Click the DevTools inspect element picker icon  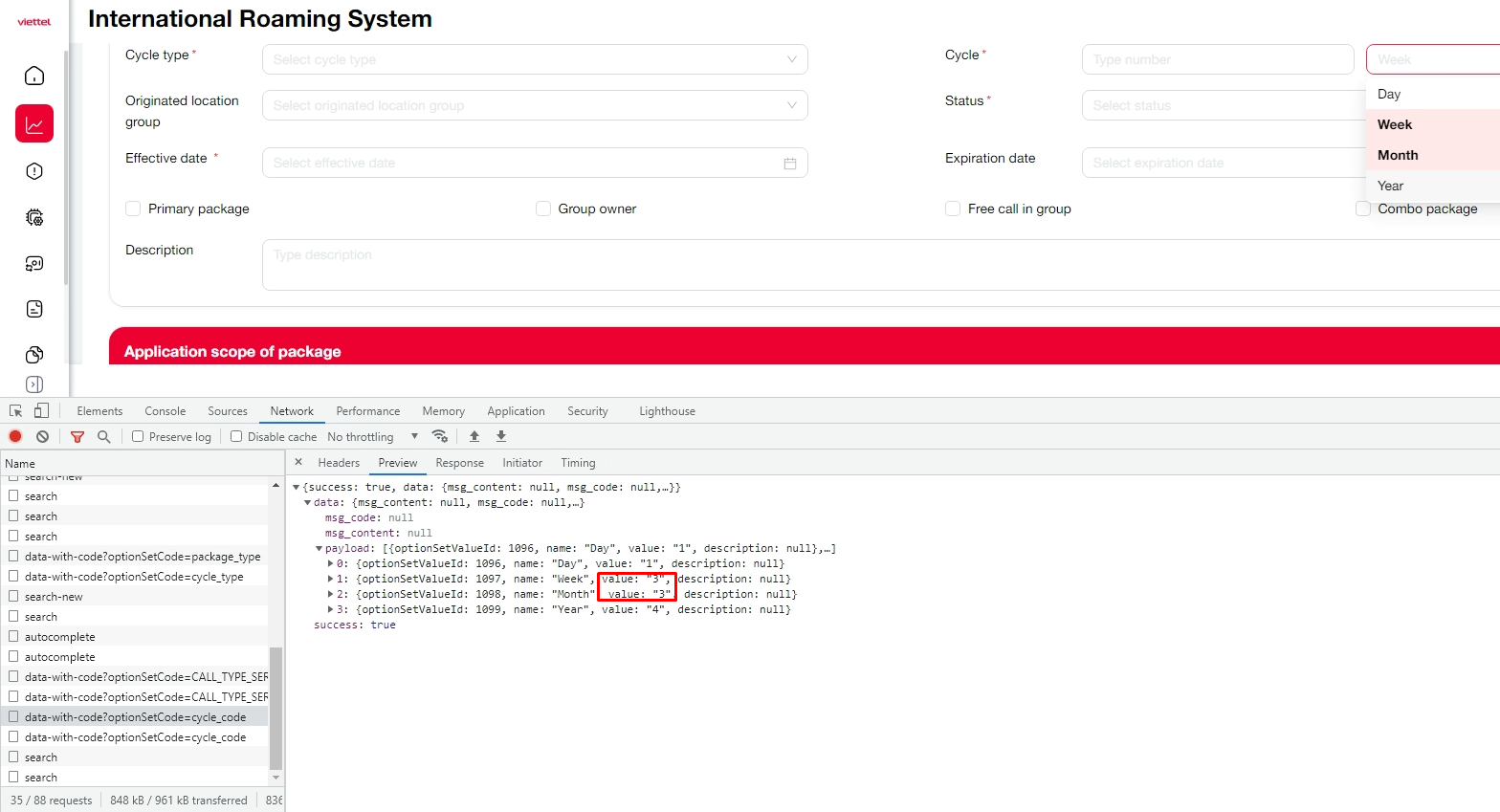[x=15, y=411]
